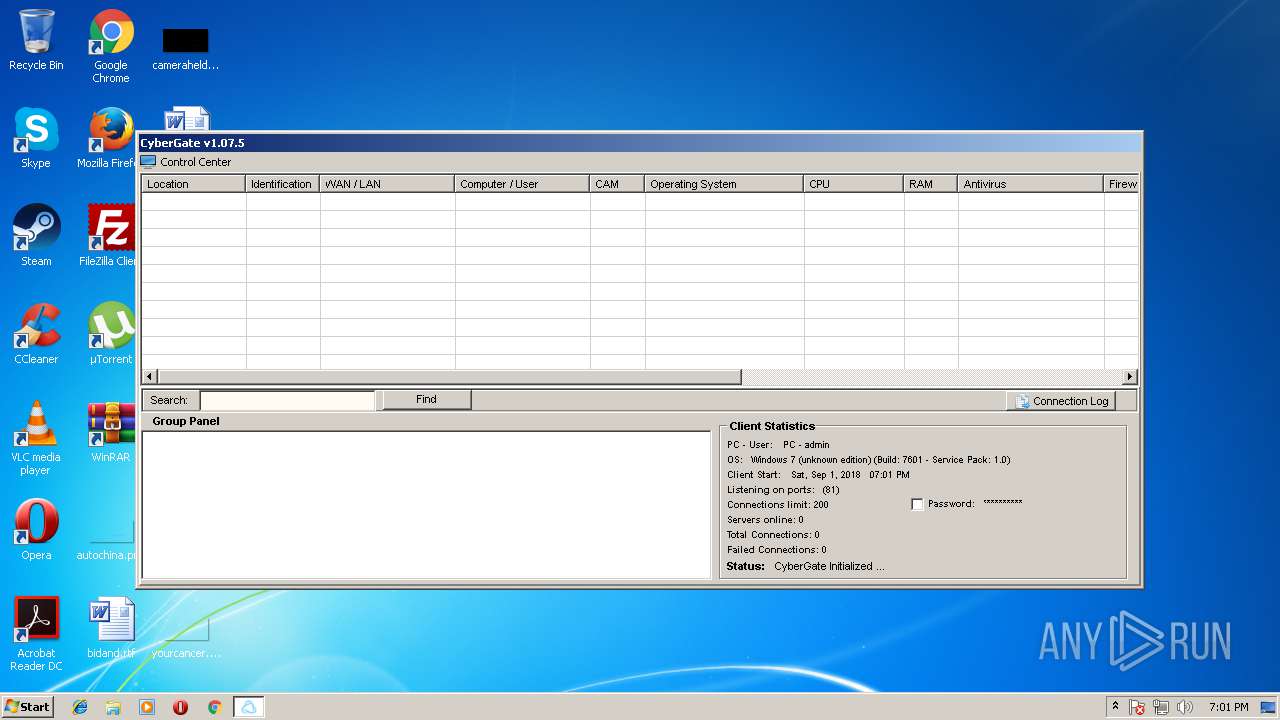Click the network tray icon
The image size is (1280, 720).
(x=1161, y=707)
